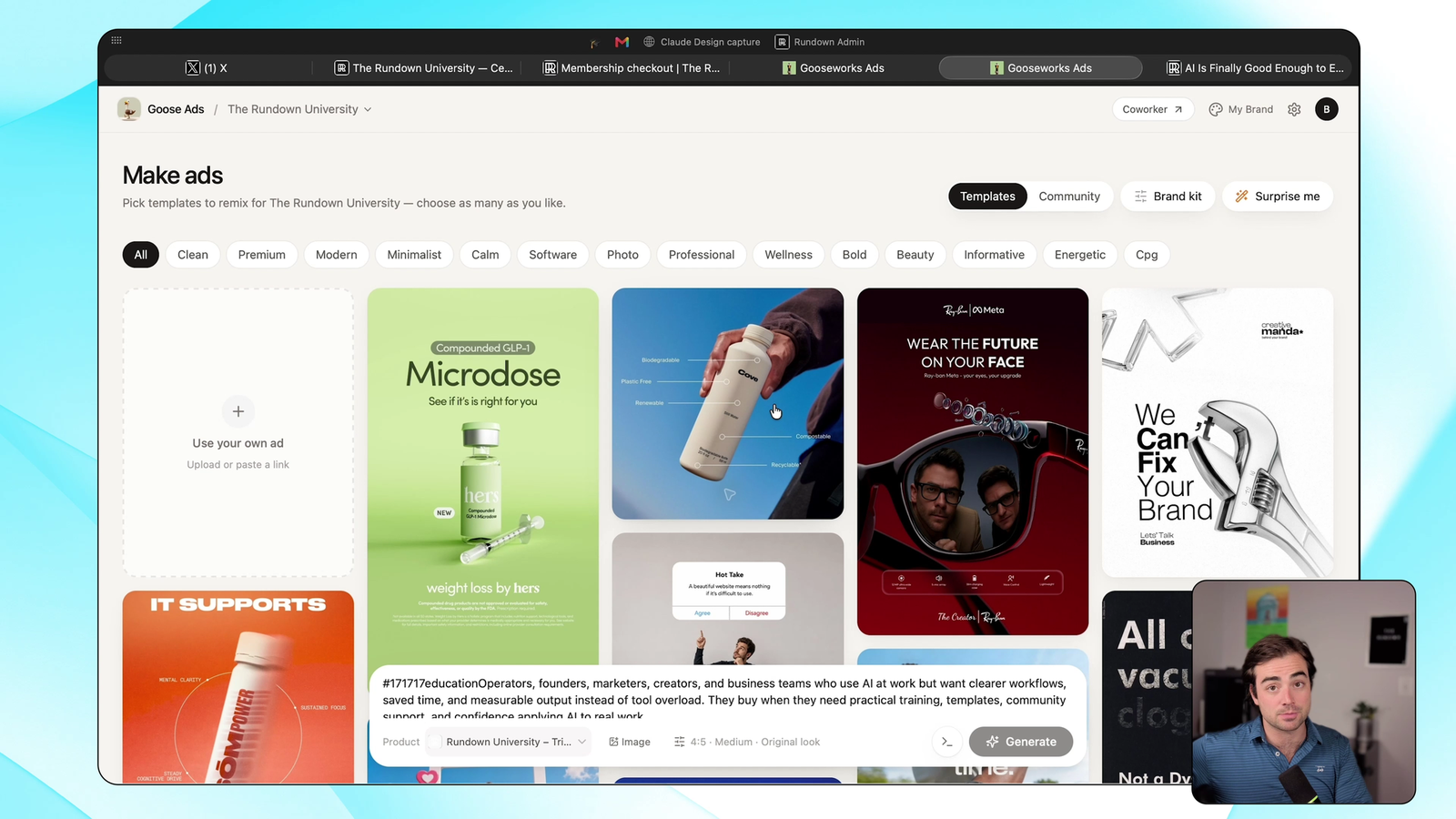Switch to the (1) X browser tab
1456x819 pixels.
click(207, 68)
